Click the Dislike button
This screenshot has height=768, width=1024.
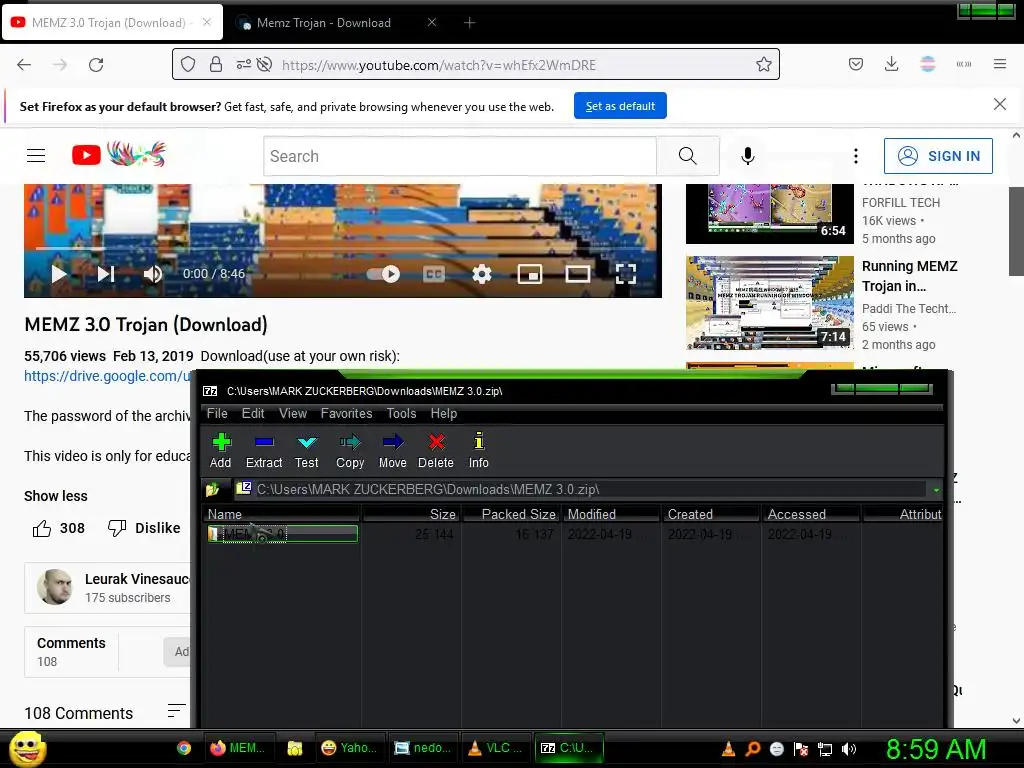click(x=144, y=528)
